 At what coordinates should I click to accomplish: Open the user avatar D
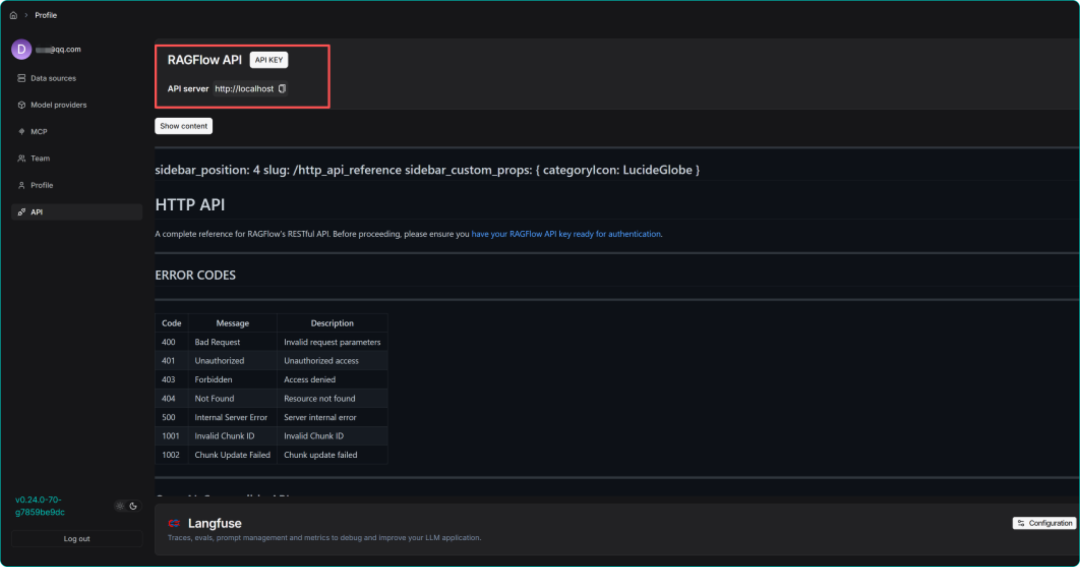(21, 50)
